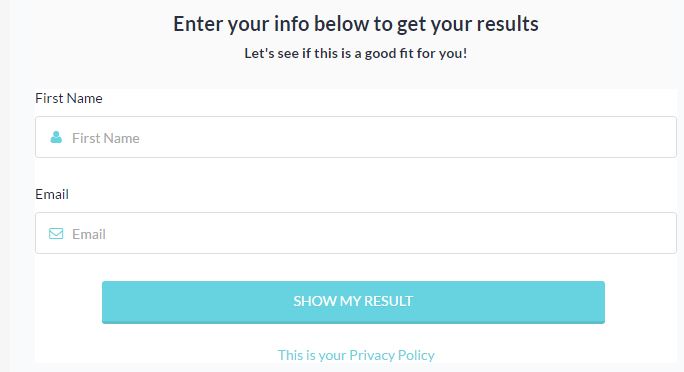Tap the teal mail outline icon
The height and width of the screenshot is (372, 684).
pos(56,234)
